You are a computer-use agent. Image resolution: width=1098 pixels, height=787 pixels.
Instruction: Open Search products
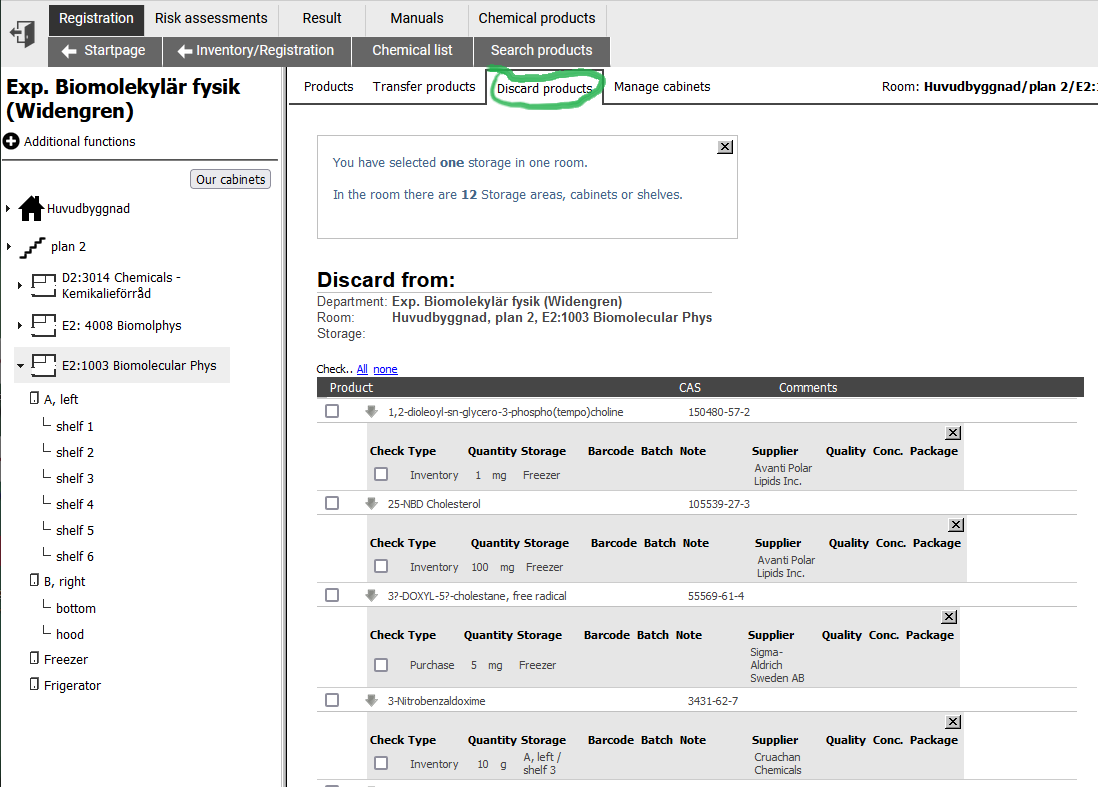click(541, 51)
